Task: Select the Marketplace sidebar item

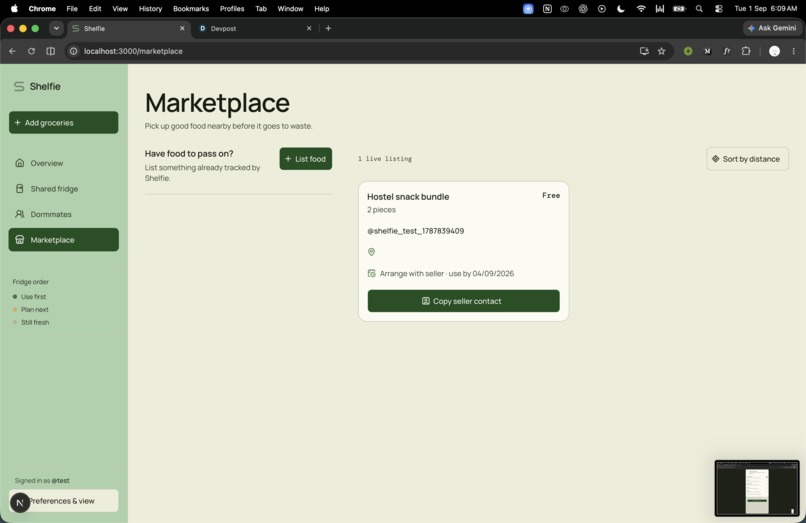Action: pyautogui.click(x=64, y=240)
